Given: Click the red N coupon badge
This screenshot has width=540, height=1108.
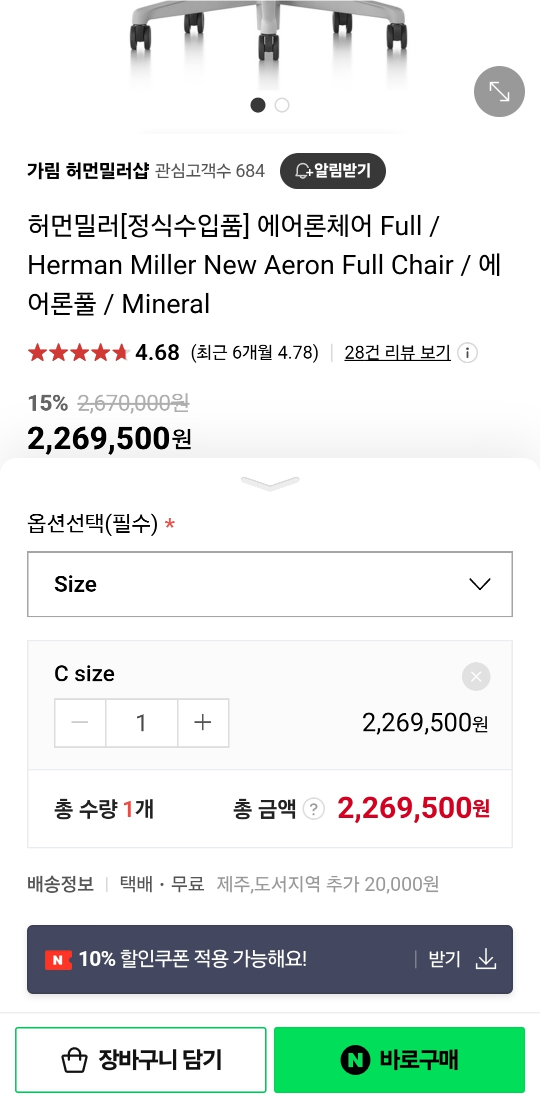Looking at the screenshot, I should (58, 960).
